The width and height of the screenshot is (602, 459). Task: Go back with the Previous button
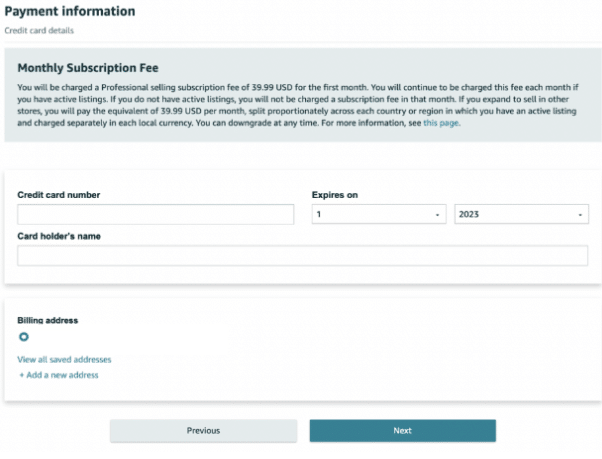click(x=203, y=431)
